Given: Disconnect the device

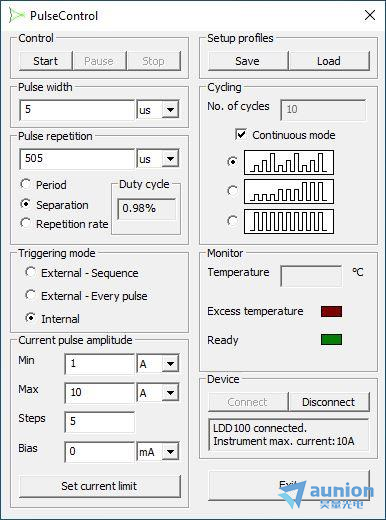Looking at the screenshot, I should tap(329, 402).
